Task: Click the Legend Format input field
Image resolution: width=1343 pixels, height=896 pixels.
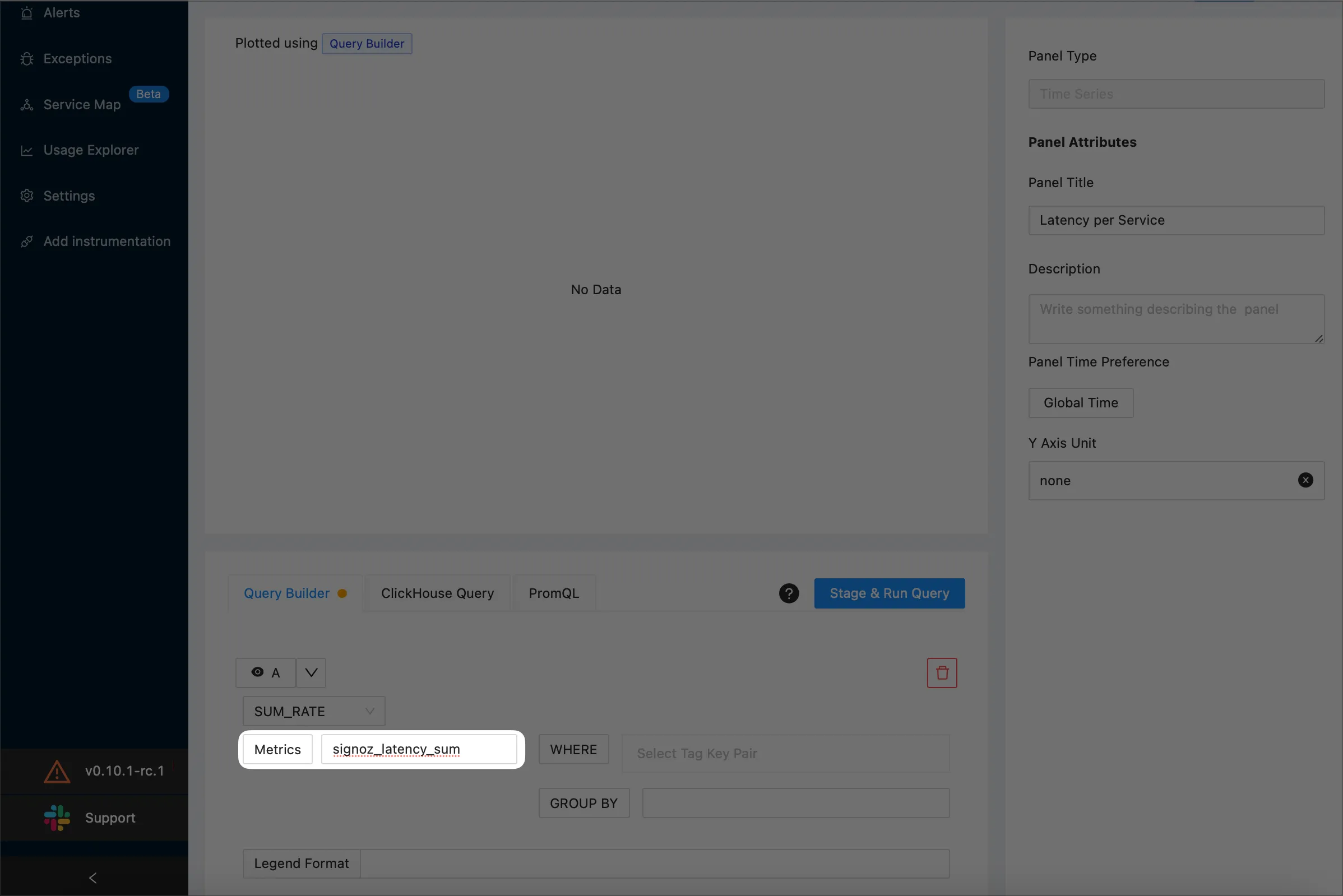Action: [x=655, y=863]
